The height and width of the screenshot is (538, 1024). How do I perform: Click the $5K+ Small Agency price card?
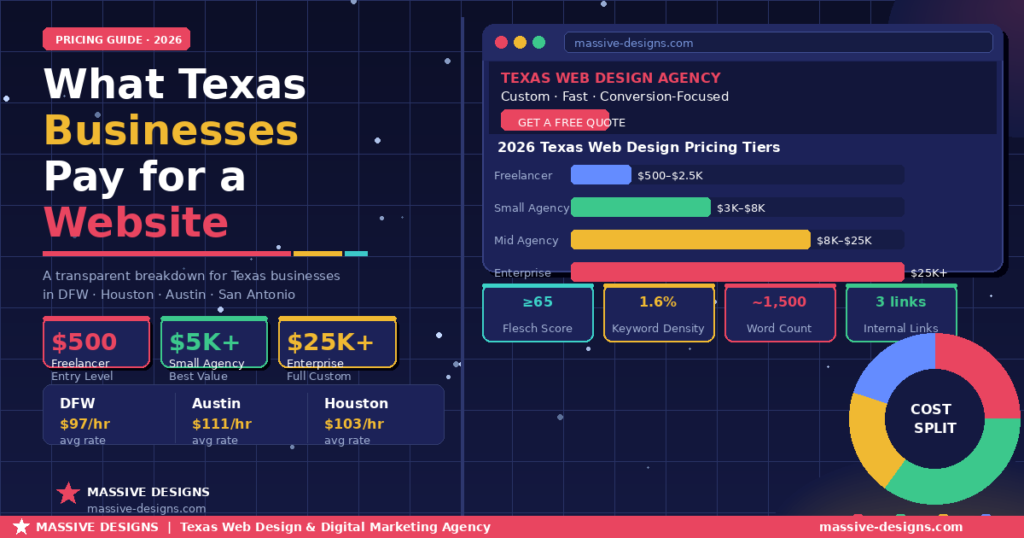(214, 342)
